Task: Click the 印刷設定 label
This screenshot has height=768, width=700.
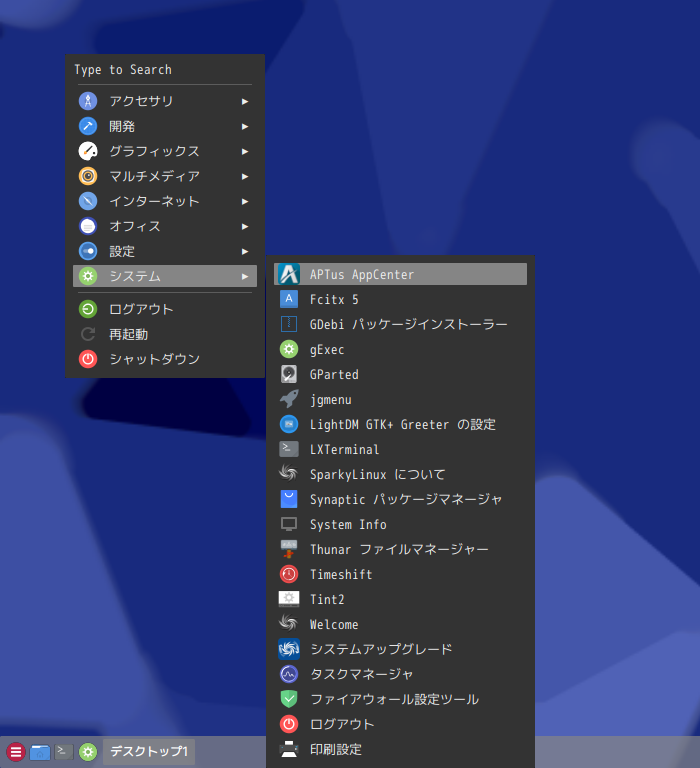Action: tap(336, 749)
